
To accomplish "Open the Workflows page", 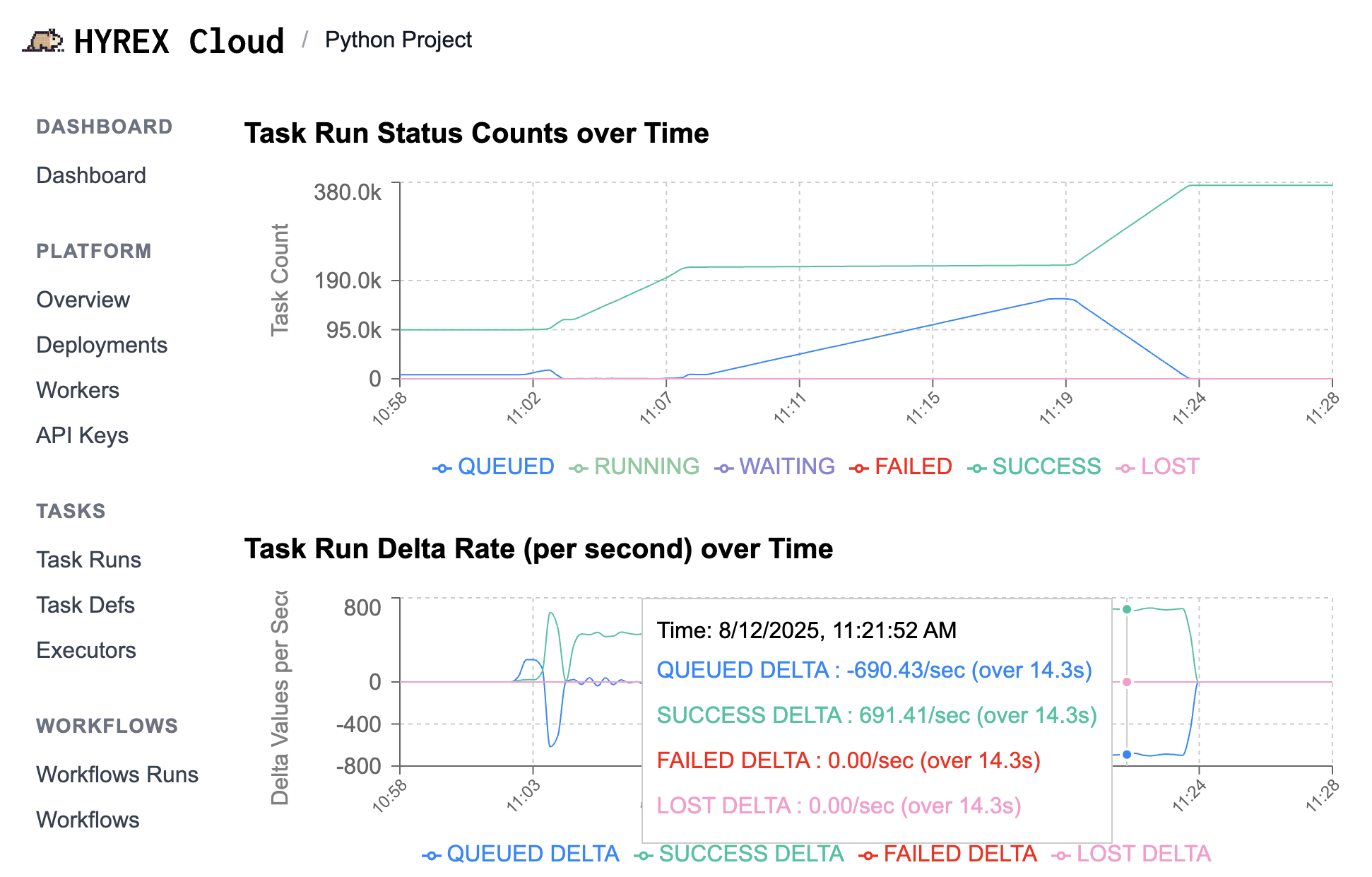I will point(88,820).
